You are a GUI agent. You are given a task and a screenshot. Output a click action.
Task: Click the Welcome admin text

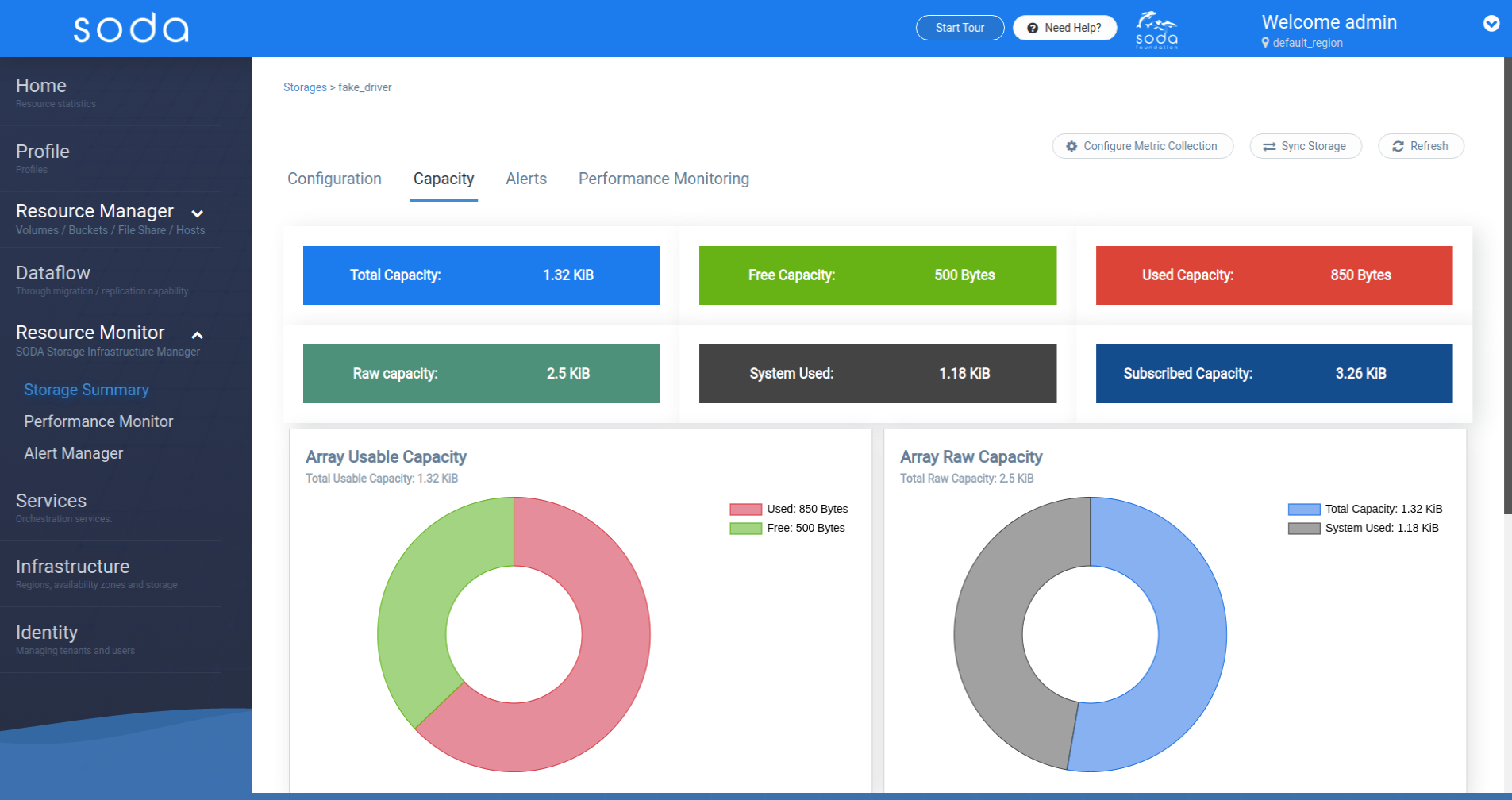click(1329, 22)
